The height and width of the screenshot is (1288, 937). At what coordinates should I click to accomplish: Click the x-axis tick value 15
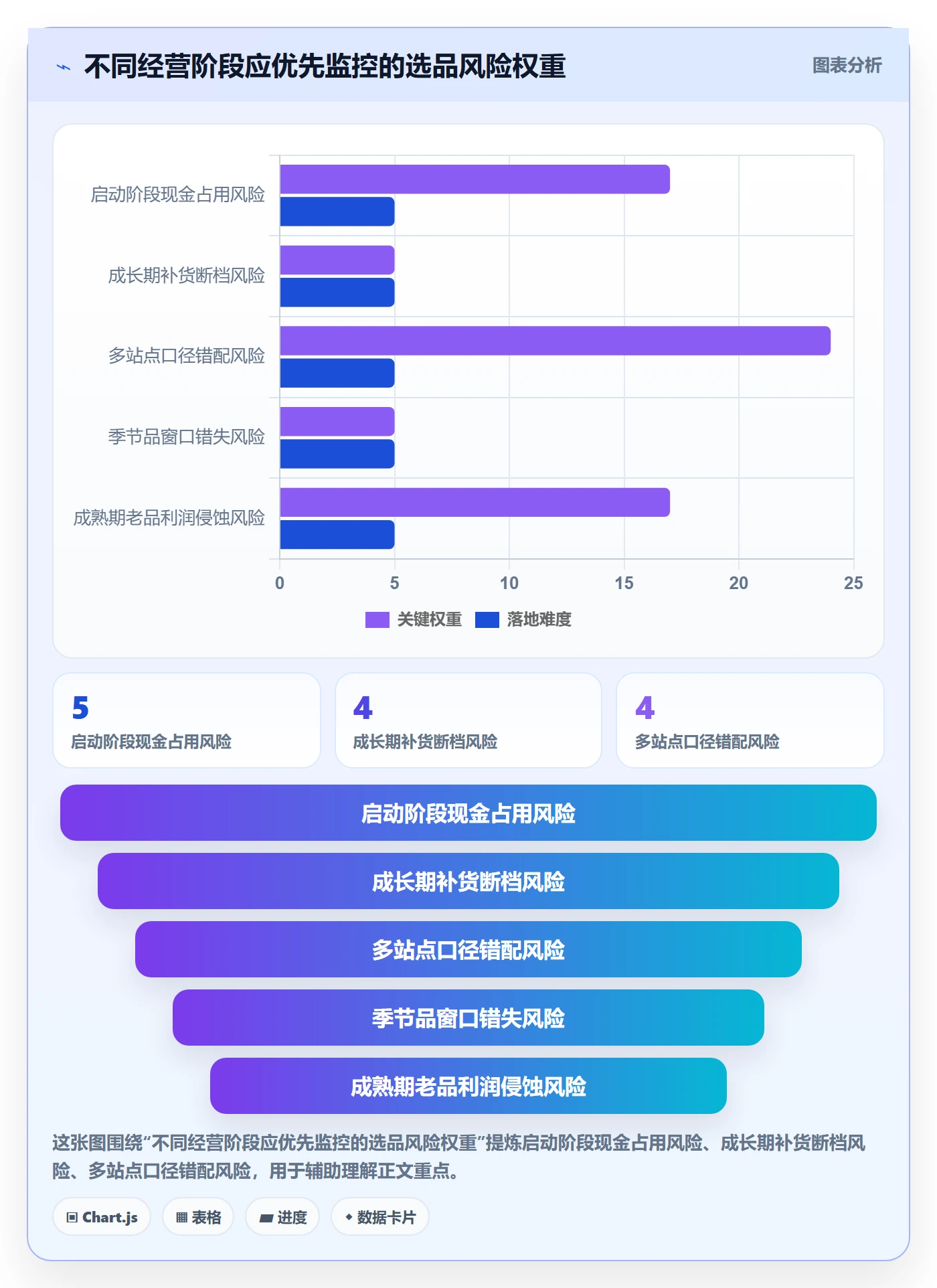coord(624,583)
